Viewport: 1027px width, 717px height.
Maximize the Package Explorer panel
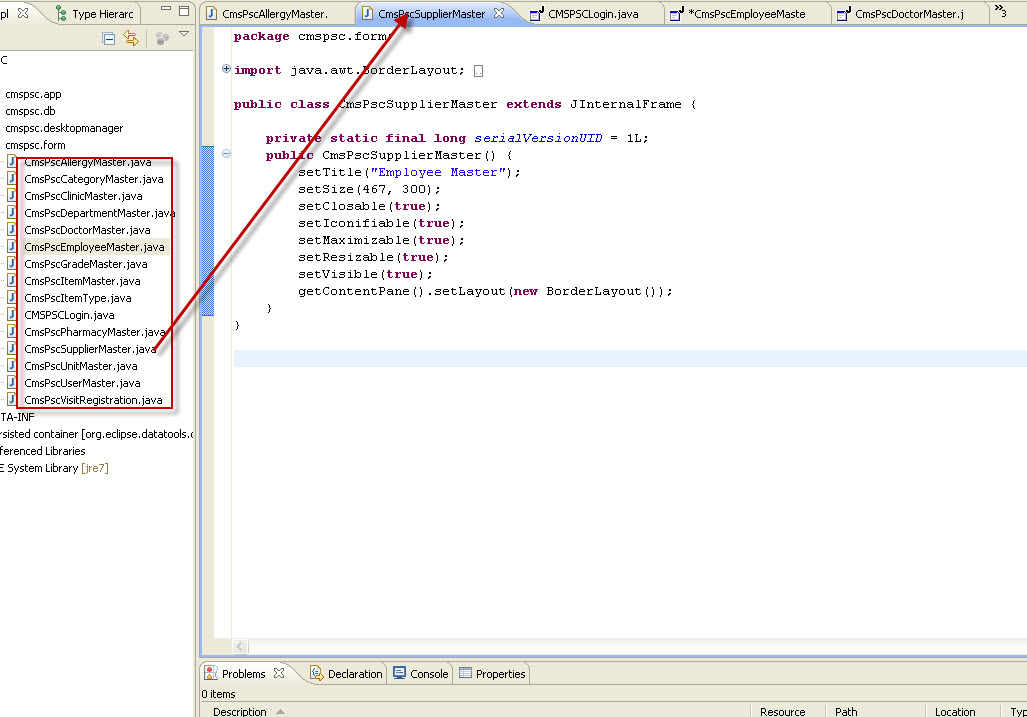pos(184,10)
